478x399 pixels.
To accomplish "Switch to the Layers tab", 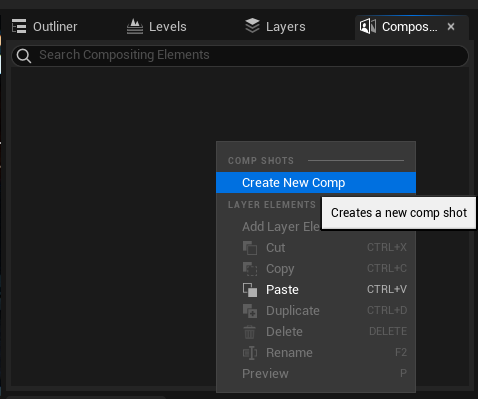I will [275, 27].
